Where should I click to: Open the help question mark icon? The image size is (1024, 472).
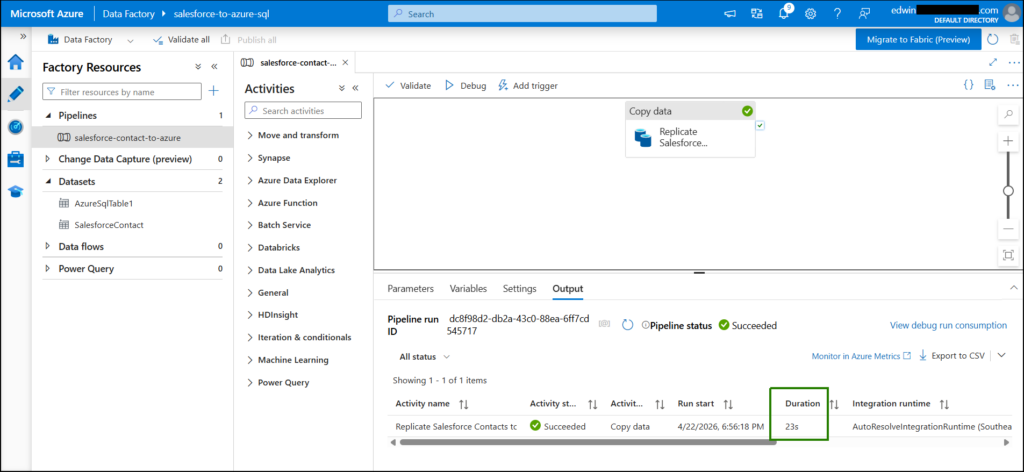pos(837,14)
